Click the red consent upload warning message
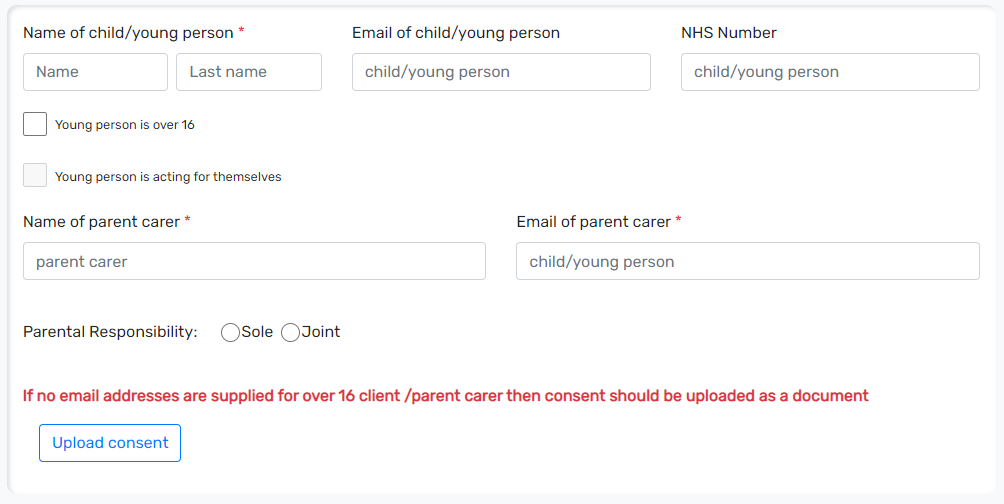1004x504 pixels. point(445,396)
